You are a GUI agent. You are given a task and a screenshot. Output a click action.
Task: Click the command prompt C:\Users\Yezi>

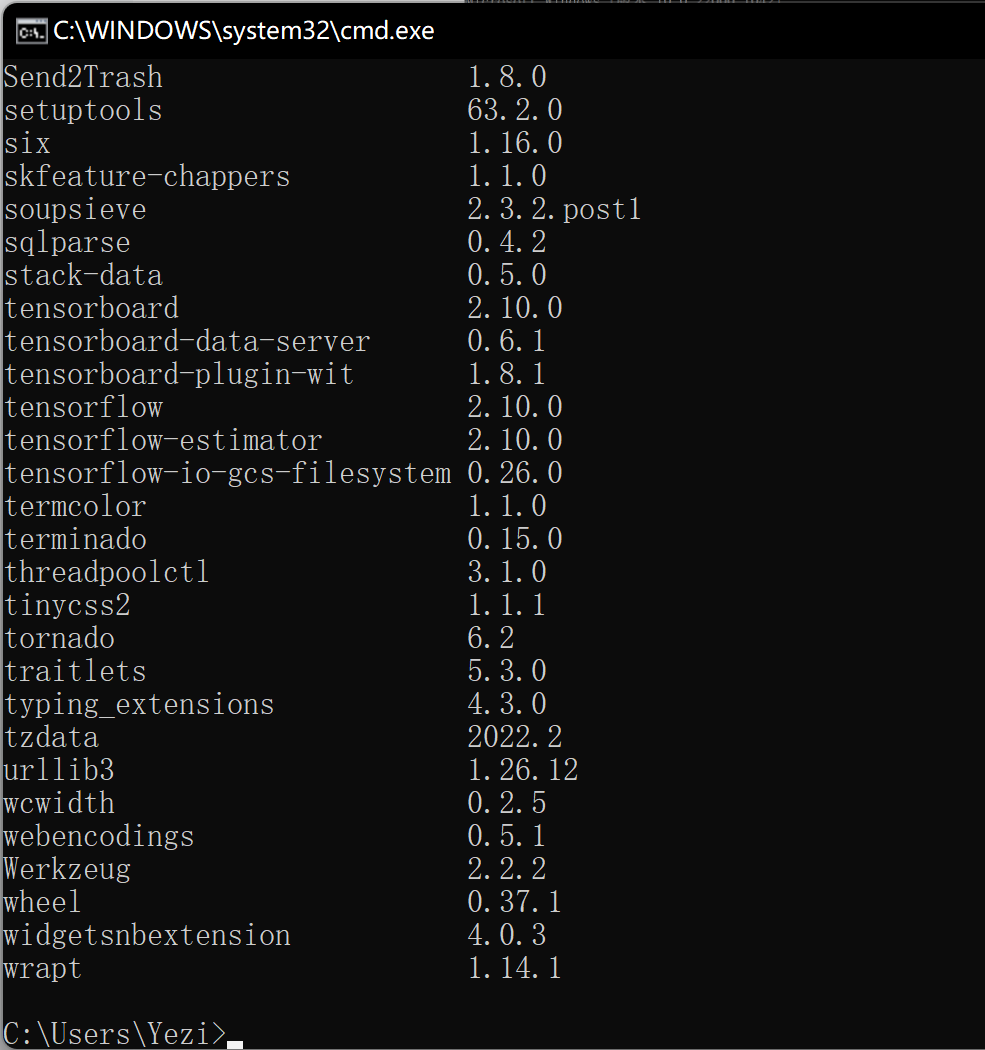115,1033
